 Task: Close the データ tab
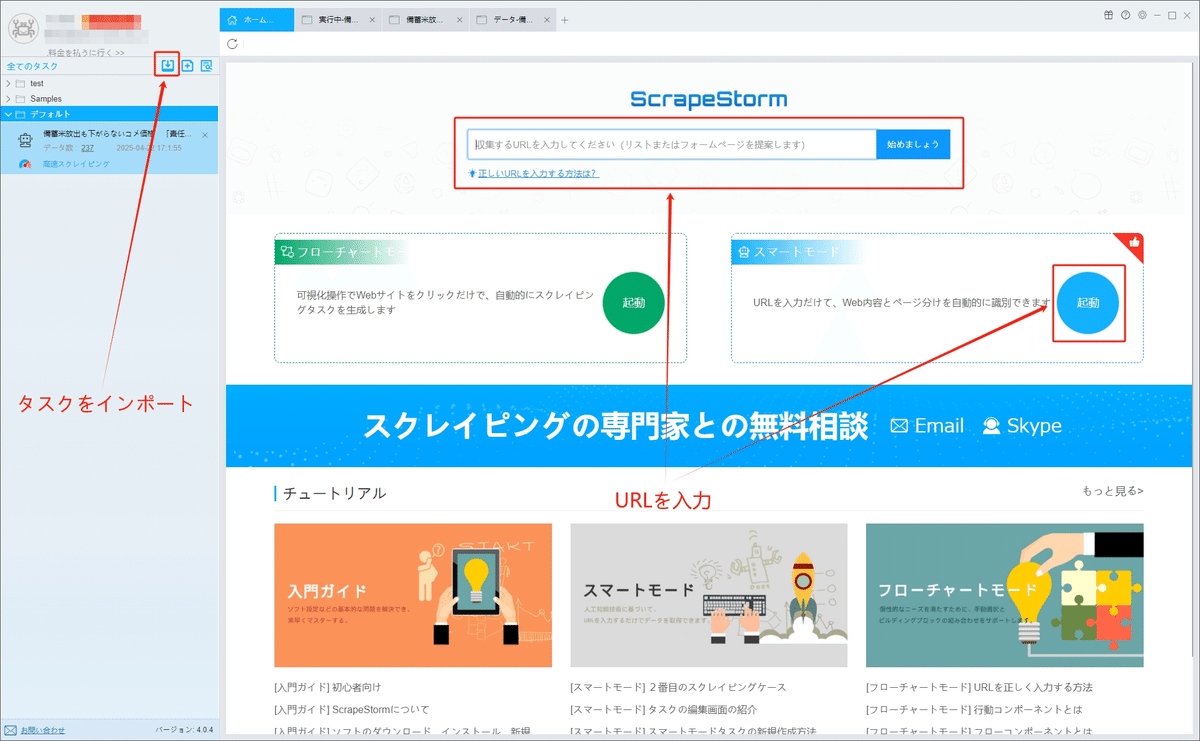click(x=548, y=20)
